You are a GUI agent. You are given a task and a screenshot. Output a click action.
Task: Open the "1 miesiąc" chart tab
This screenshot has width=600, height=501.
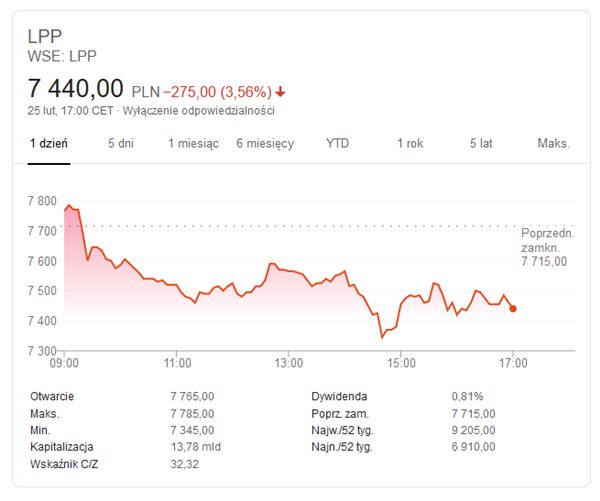point(193,143)
